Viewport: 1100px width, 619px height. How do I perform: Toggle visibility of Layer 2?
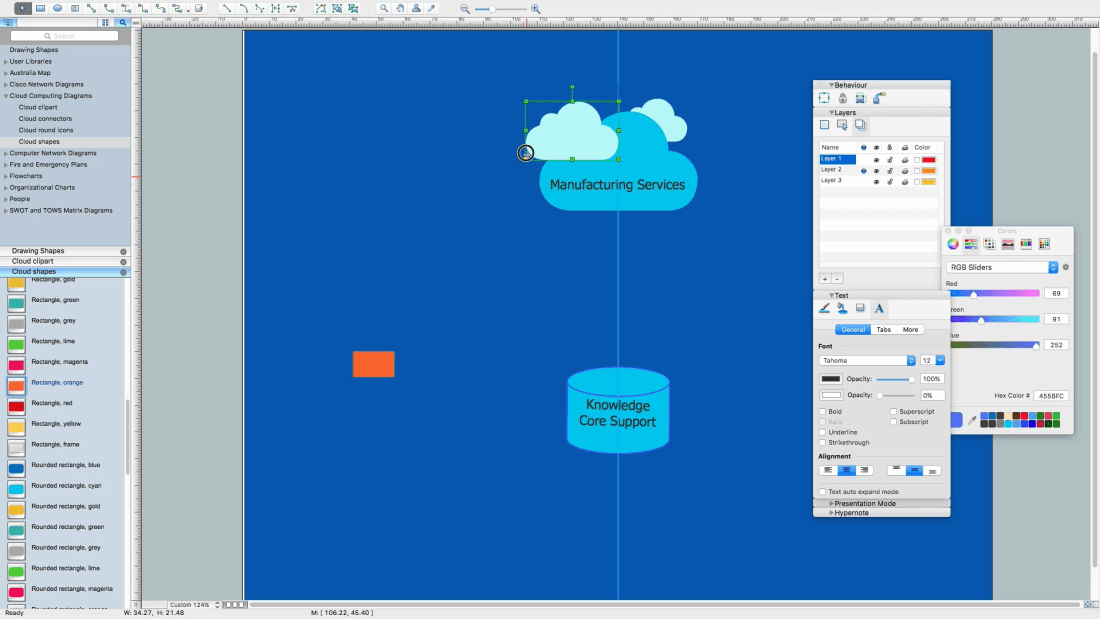coord(876,170)
